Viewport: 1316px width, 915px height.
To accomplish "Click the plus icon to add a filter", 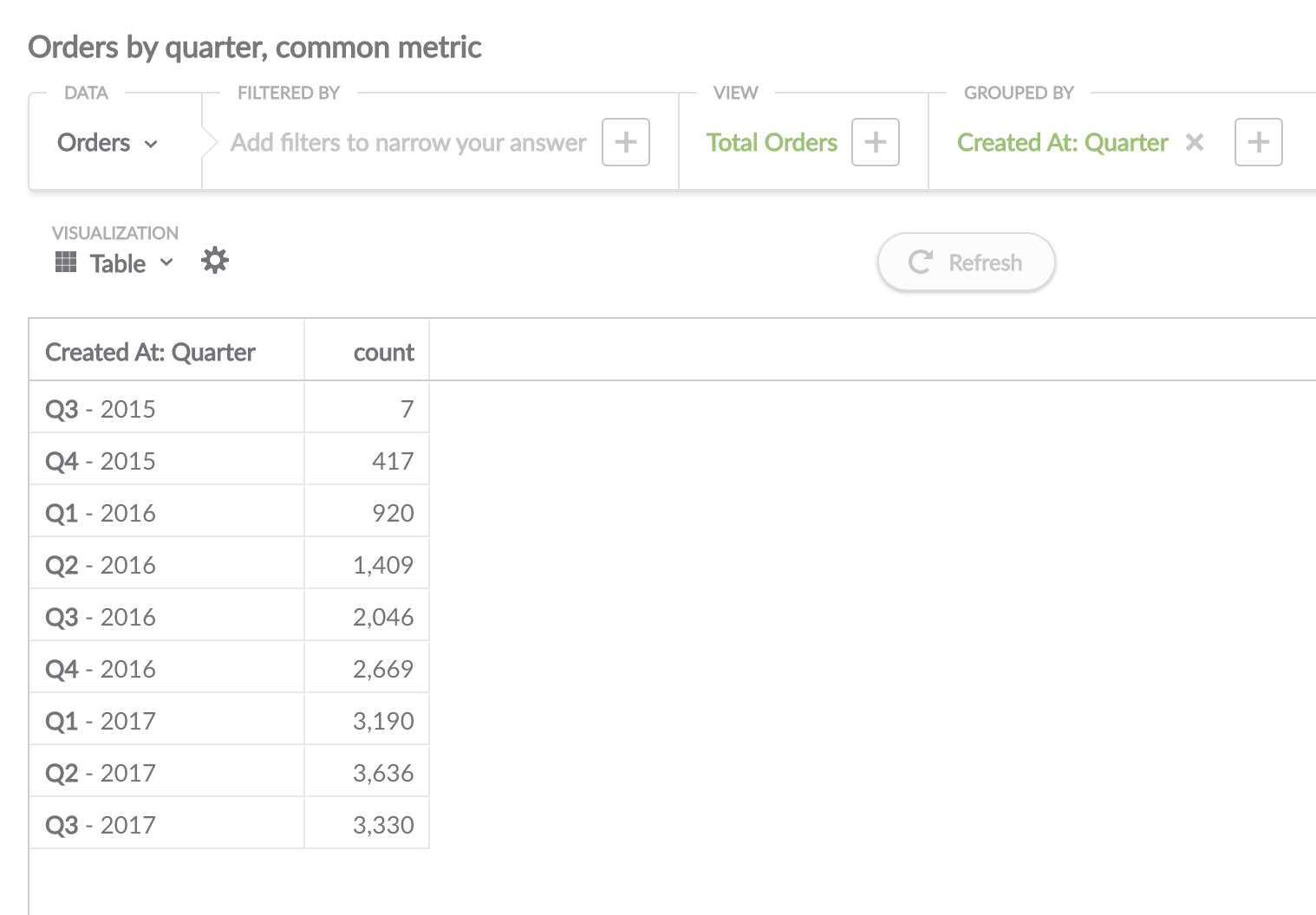I will pos(625,142).
